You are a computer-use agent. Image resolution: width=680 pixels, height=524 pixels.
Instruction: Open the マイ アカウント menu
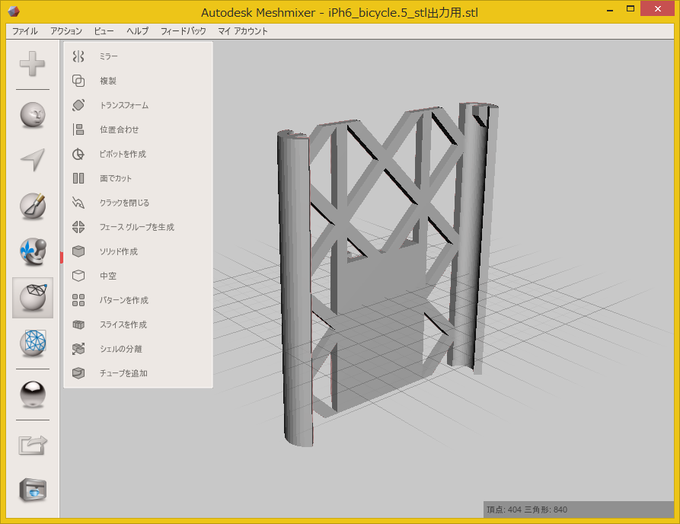click(242, 31)
